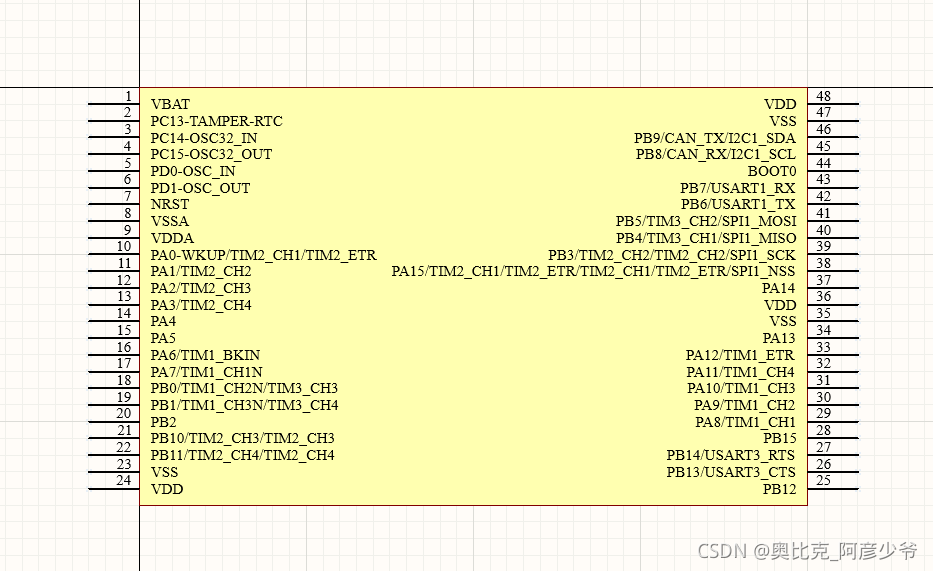The image size is (933, 571).
Task: Click pin number 12 designator
Action: click(124, 280)
